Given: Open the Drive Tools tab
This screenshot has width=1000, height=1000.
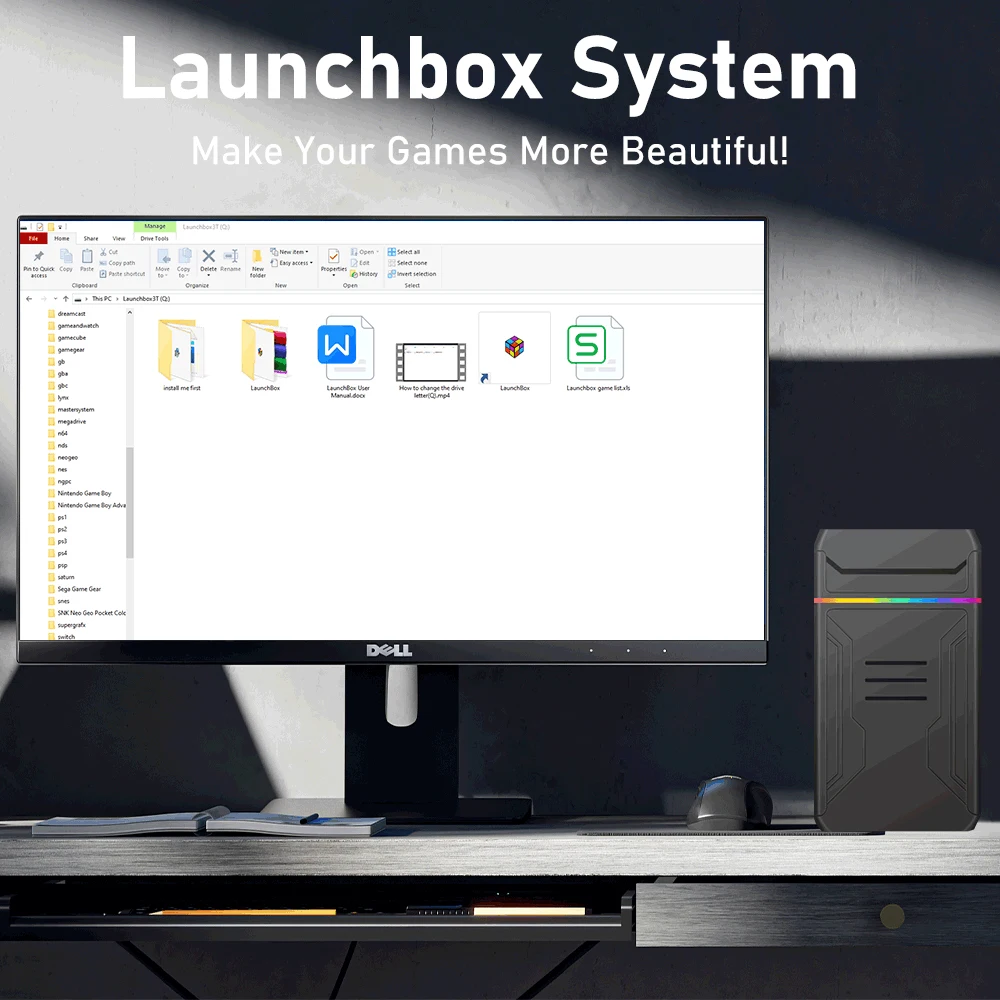Looking at the screenshot, I should (x=154, y=239).
